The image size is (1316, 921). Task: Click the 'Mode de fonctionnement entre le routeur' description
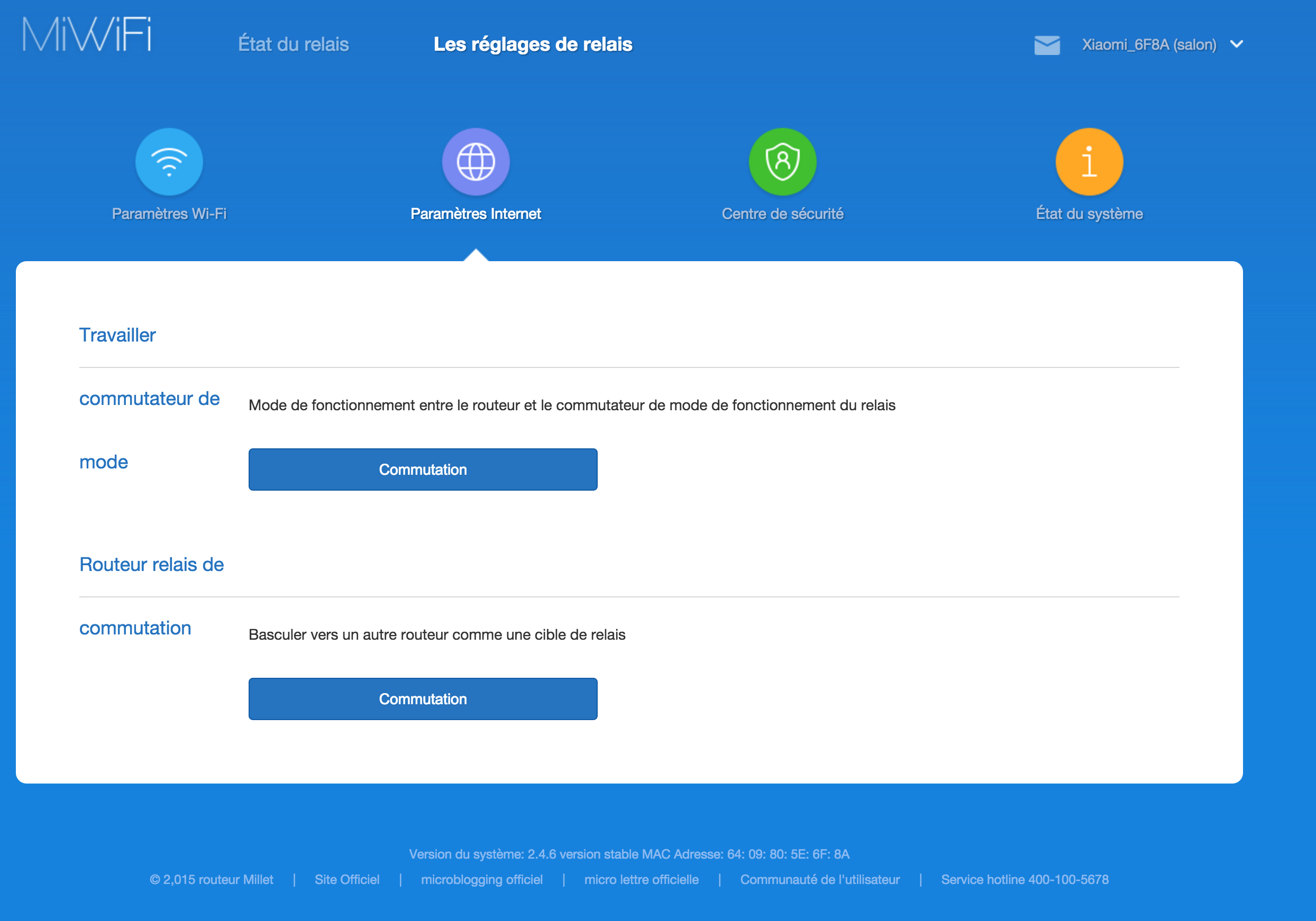coord(572,405)
